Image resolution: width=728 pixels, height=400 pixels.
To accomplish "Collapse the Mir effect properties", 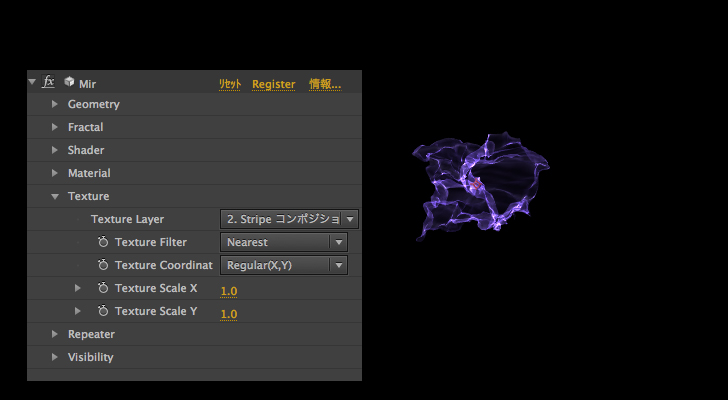I will click(33, 83).
